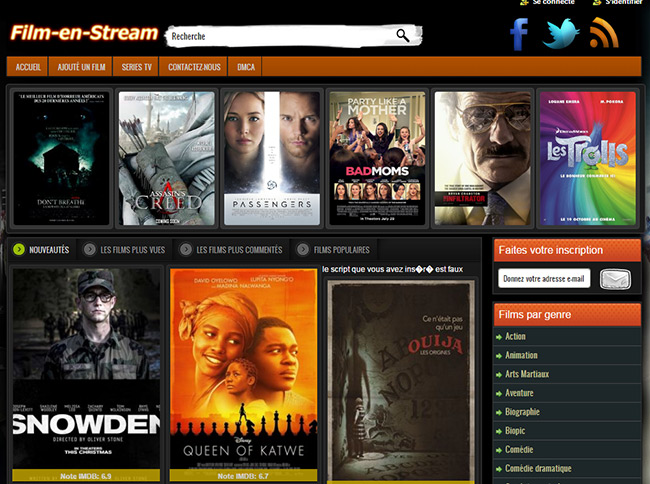
Task: Open the Comédie genre link
Action: point(519,450)
